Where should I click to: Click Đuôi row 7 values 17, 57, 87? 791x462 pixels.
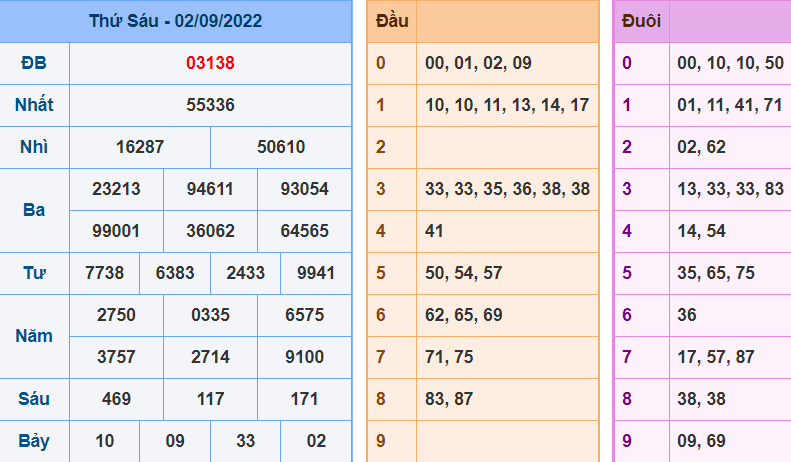point(715,357)
